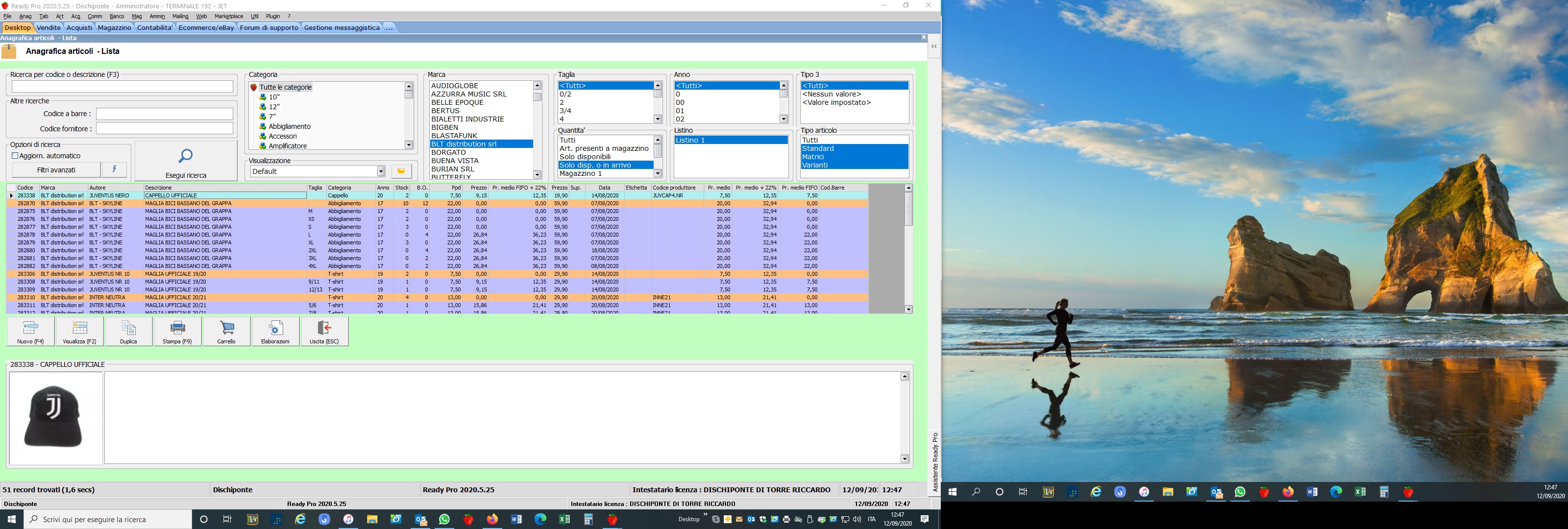Switch to the Magazzino tab
Viewport: 1568px width, 529px height.
(x=115, y=27)
